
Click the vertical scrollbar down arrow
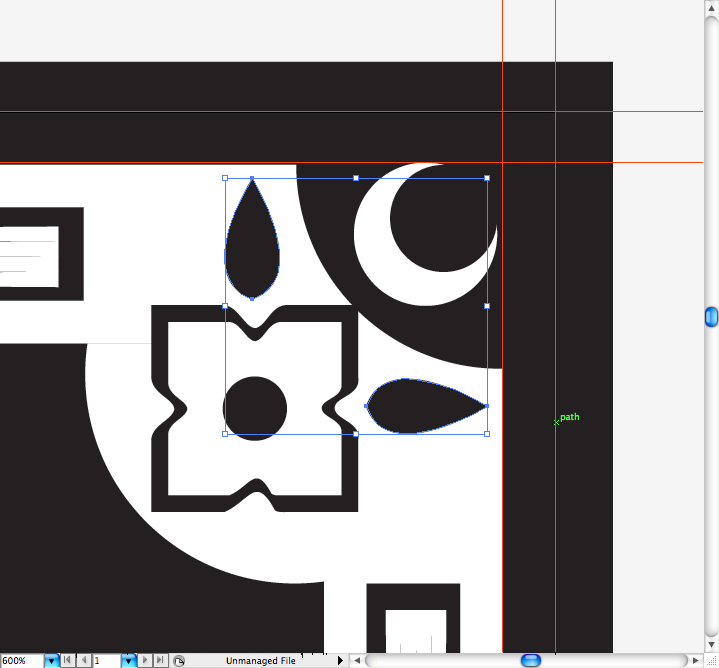tap(711, 645)
